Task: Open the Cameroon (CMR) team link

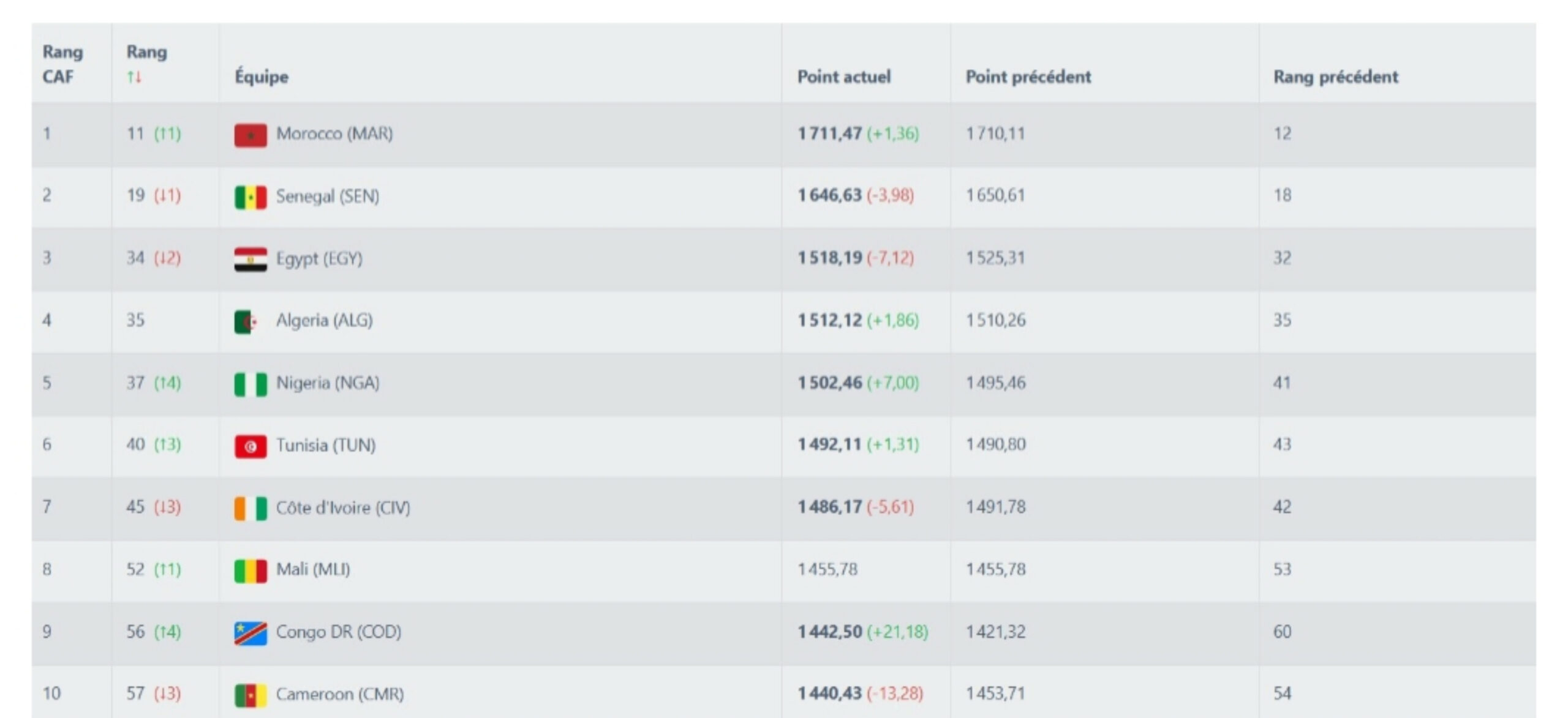Action: pos(339,694)
